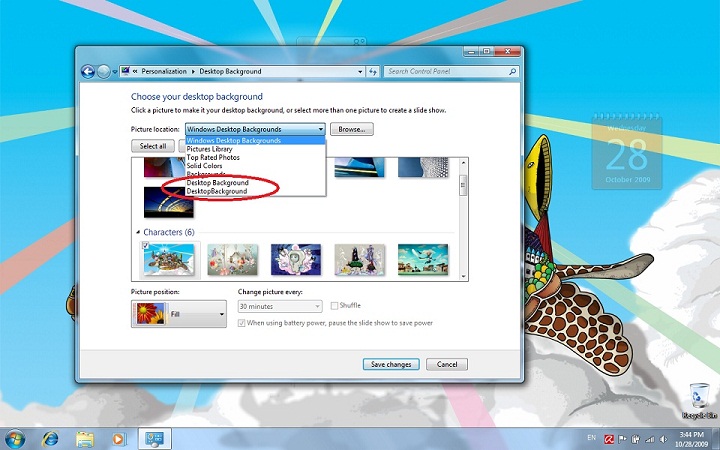Open the Windows Start orb
The width and height of the screenshot is (720, 450).
coord(15,439)
